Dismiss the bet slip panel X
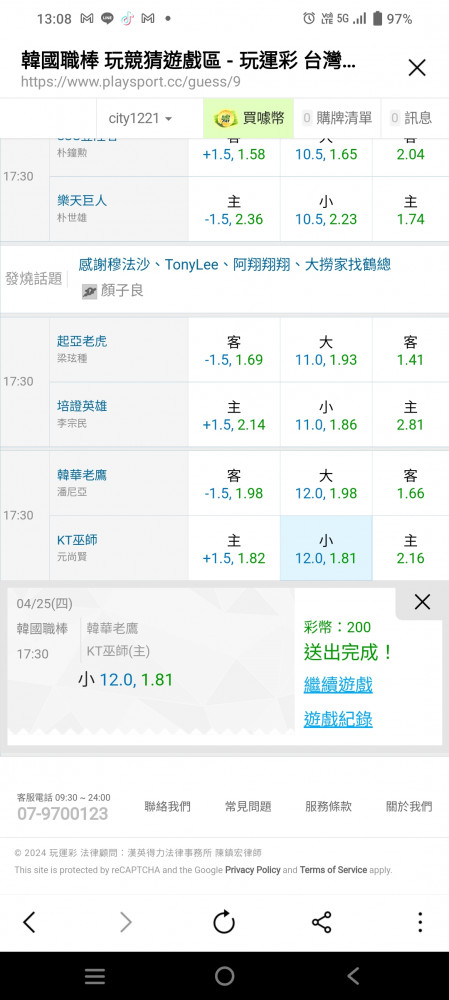 422,602
